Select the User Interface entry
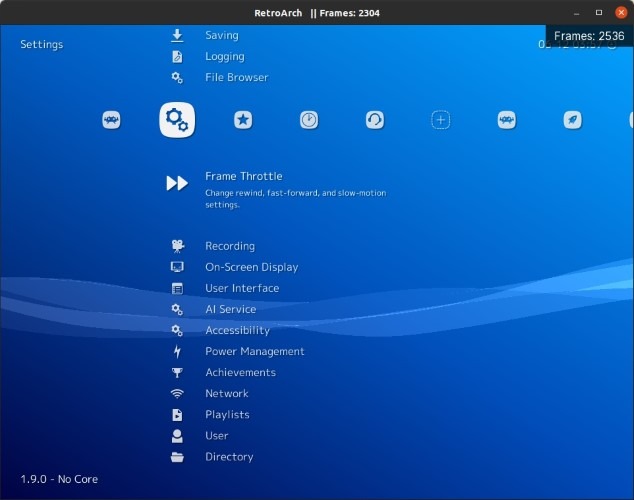634x500 pixels. pos(242,288)
